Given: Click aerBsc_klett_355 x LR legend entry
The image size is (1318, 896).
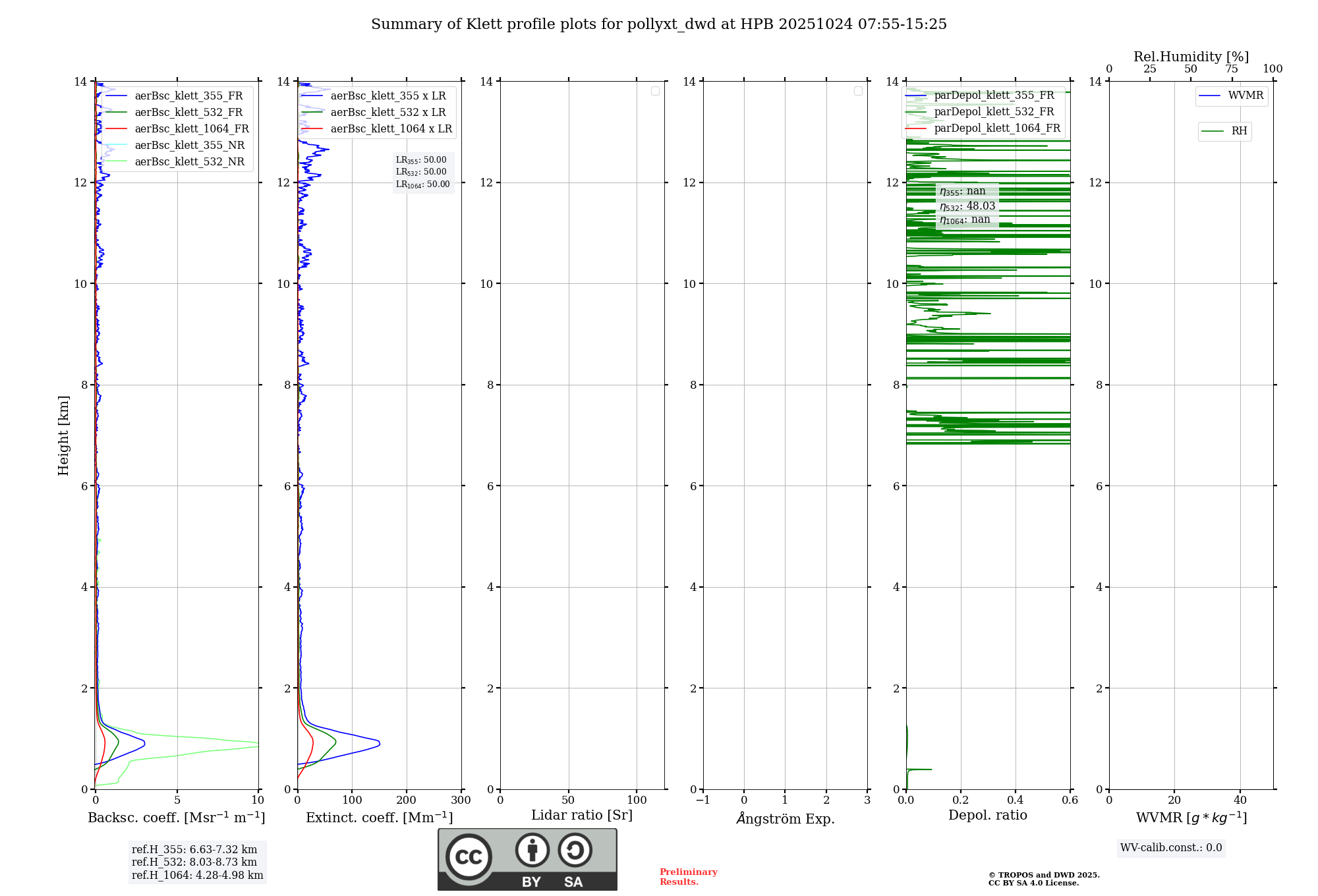Looking at the screenshot, I should coord(387,96).
